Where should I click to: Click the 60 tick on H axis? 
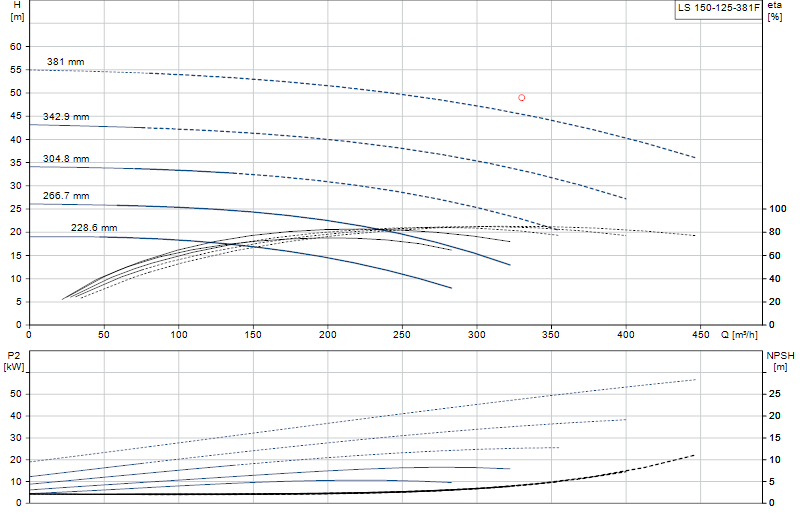pos(16,46)
